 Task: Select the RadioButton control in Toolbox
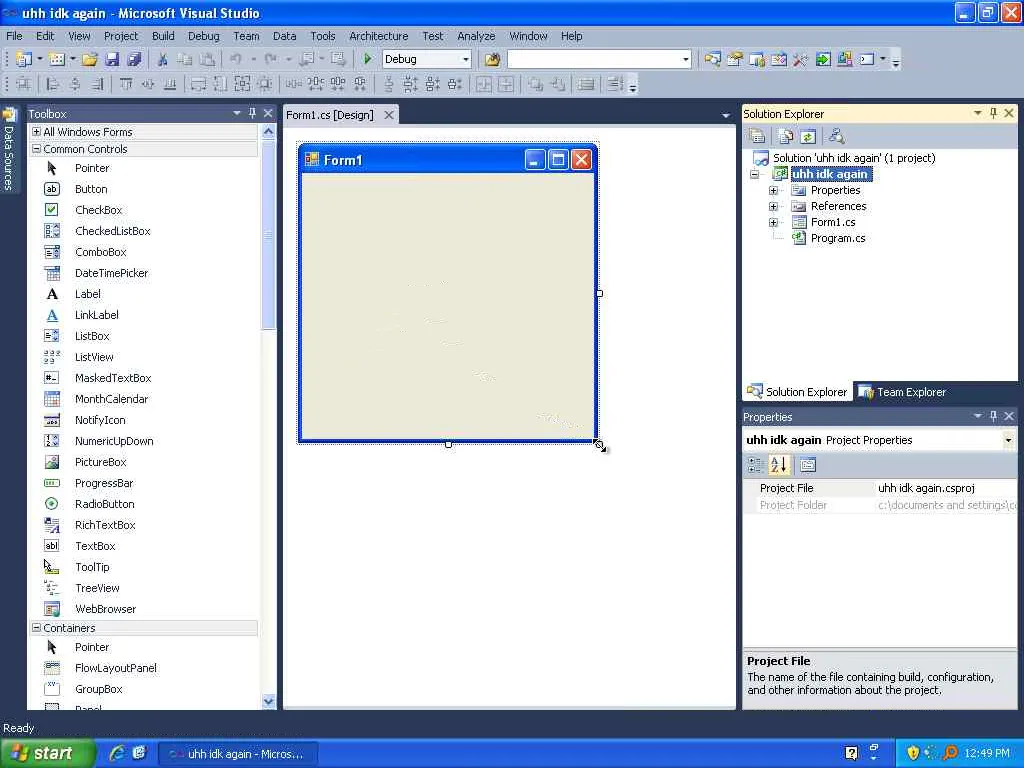(x=104, y=504)
